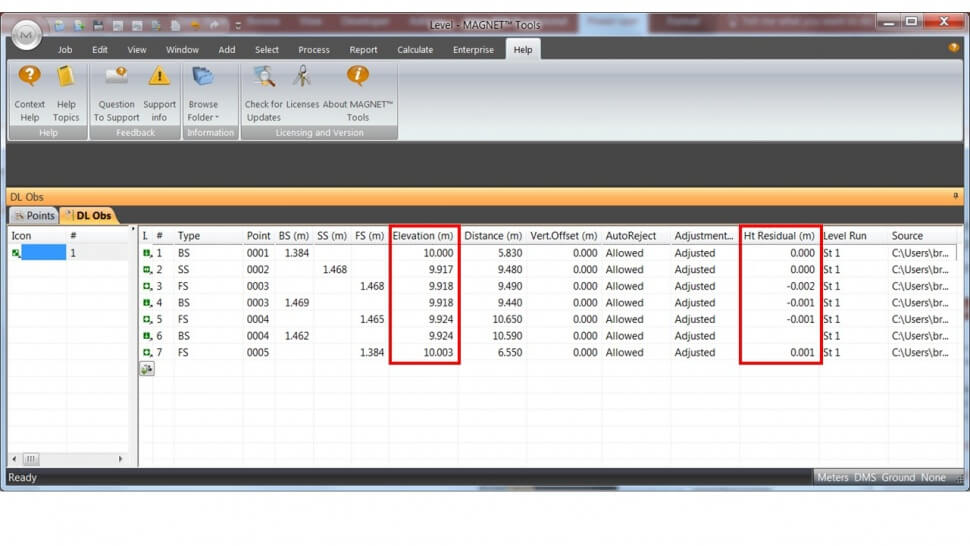Select SS value 1.468 in row 2
970x546 pixels.
point(335,270)
